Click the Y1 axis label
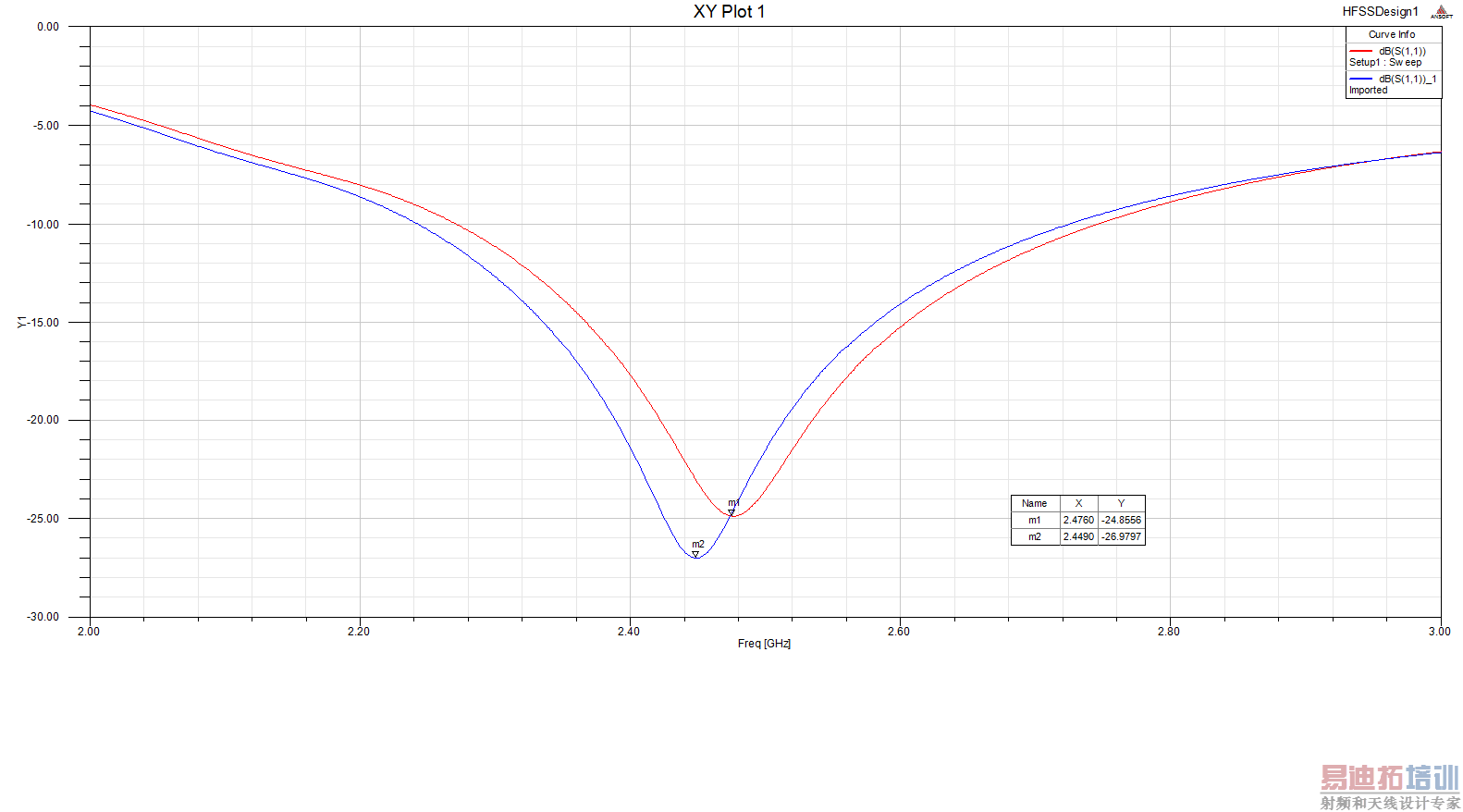Screen dimensions: 1463x812 click(x=21, y=322)
